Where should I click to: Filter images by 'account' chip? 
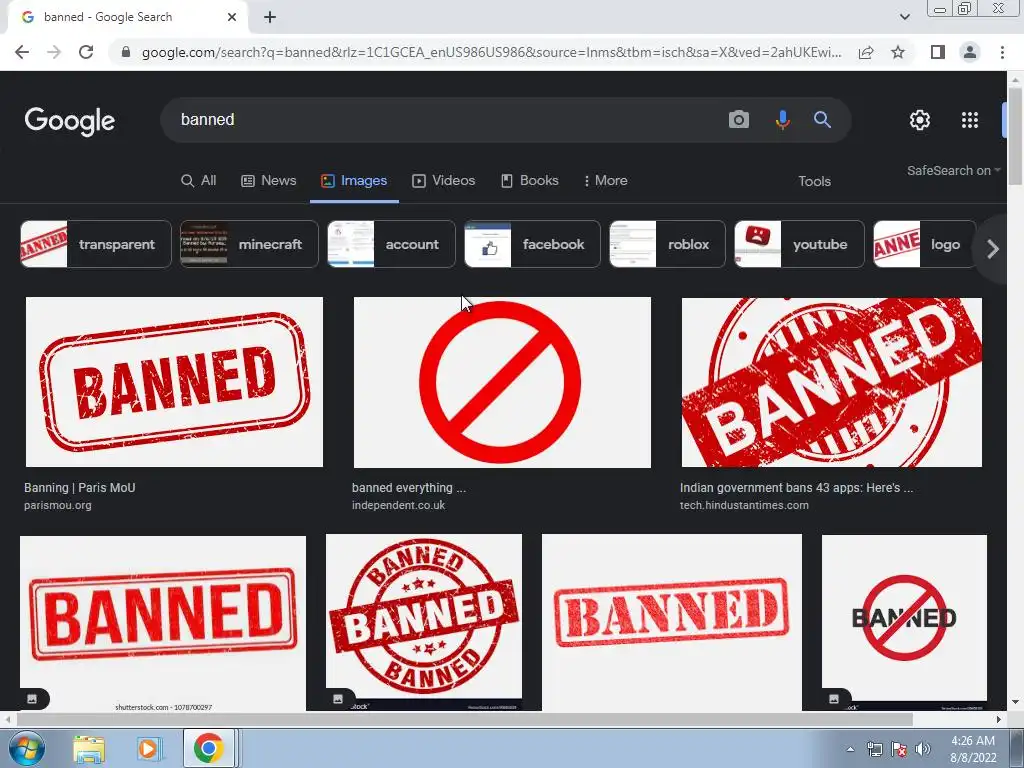coord(391,244)
